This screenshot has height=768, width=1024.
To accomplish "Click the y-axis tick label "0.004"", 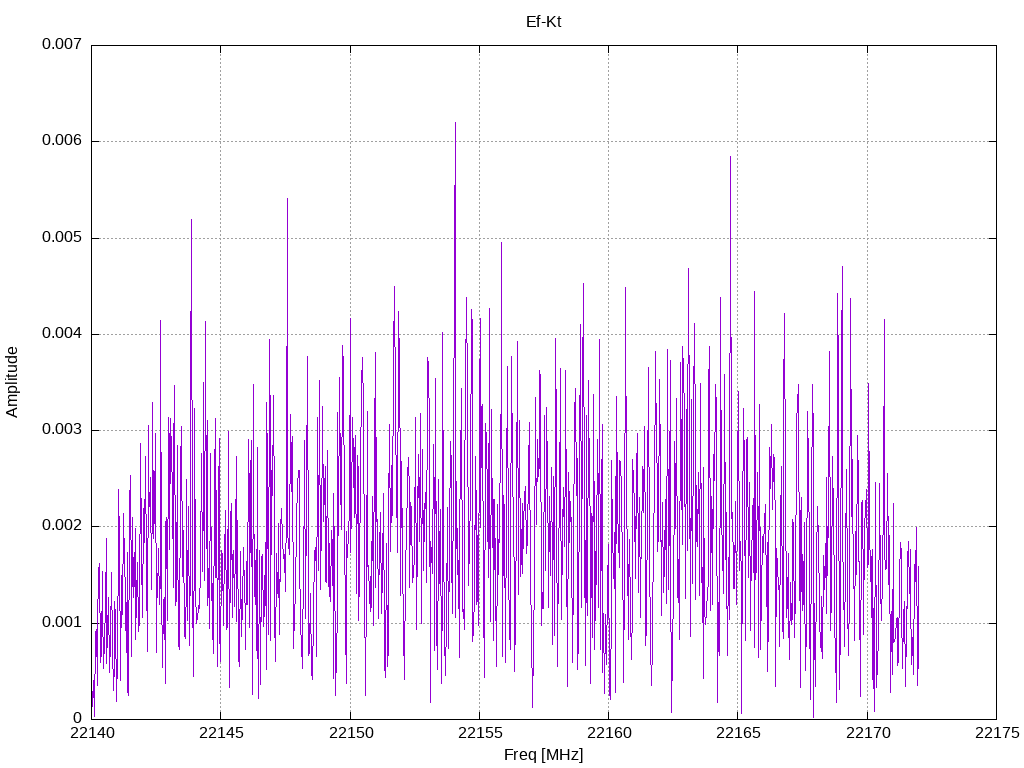I will [x=62, y=334].
